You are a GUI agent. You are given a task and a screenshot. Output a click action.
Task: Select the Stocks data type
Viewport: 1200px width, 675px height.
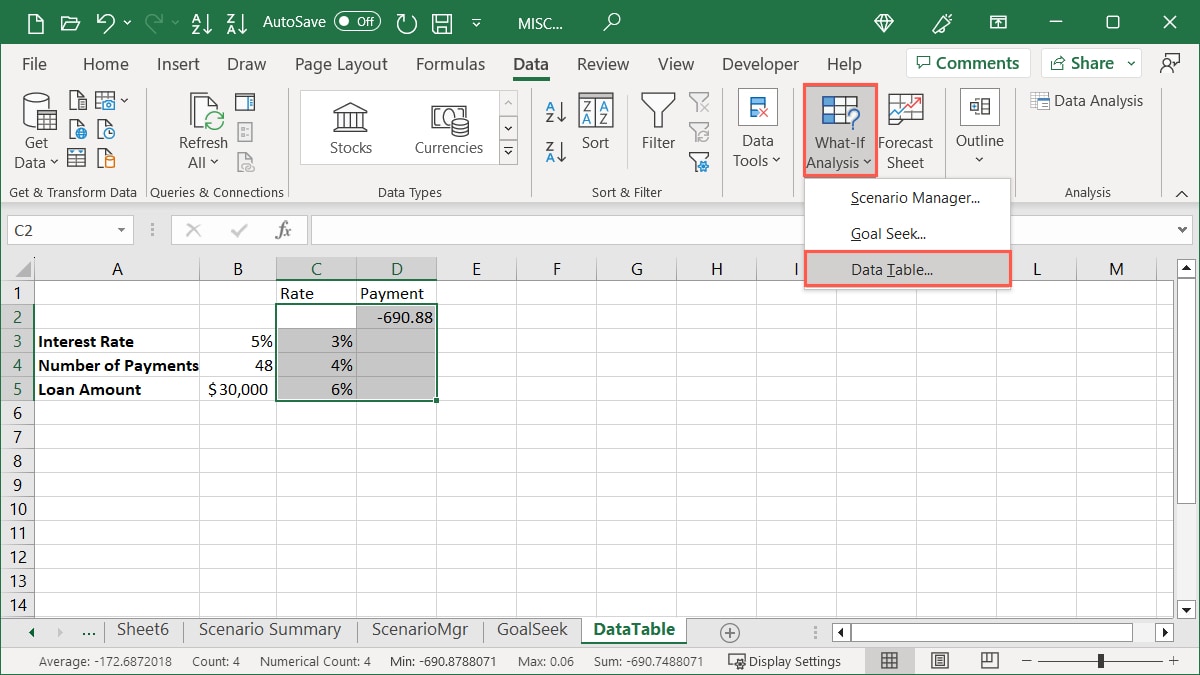pos(350,126)
